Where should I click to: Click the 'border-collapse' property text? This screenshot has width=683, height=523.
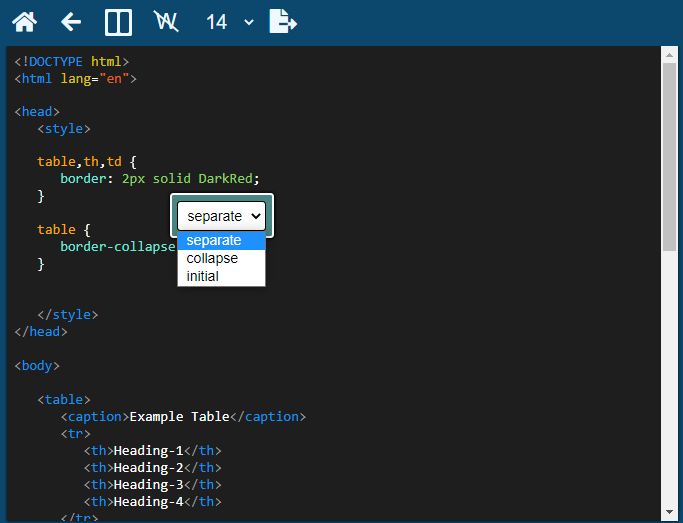click(118, 246)
